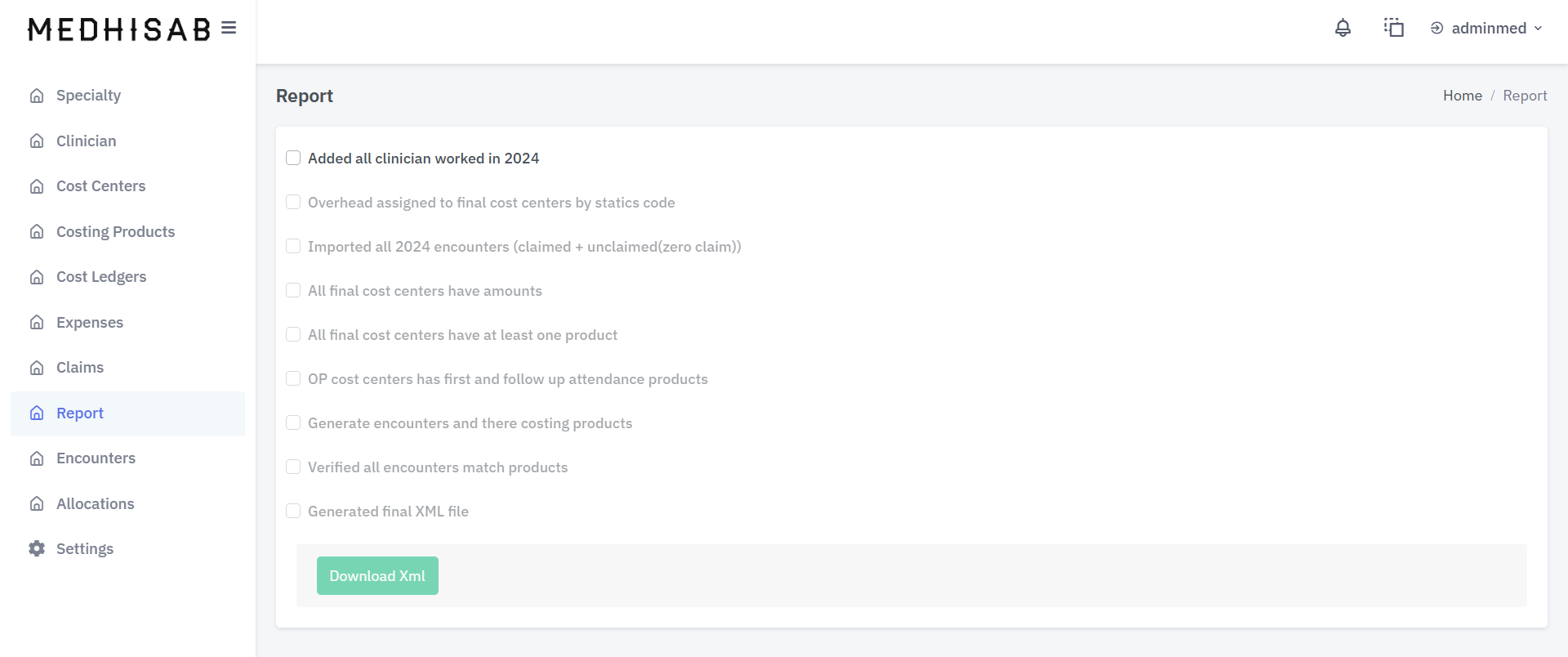Image resolution: width=1568 pixels, height=657 pixels.
Task: Click the Settings gear icon in sidebar
Action: (x=37, y=548)
